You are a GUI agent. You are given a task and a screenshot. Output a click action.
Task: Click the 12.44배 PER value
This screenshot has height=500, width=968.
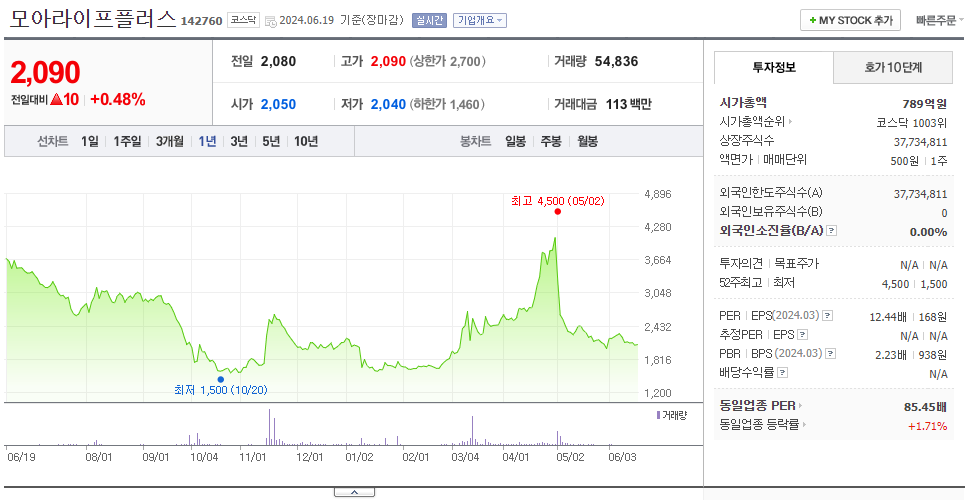point(888,317)
